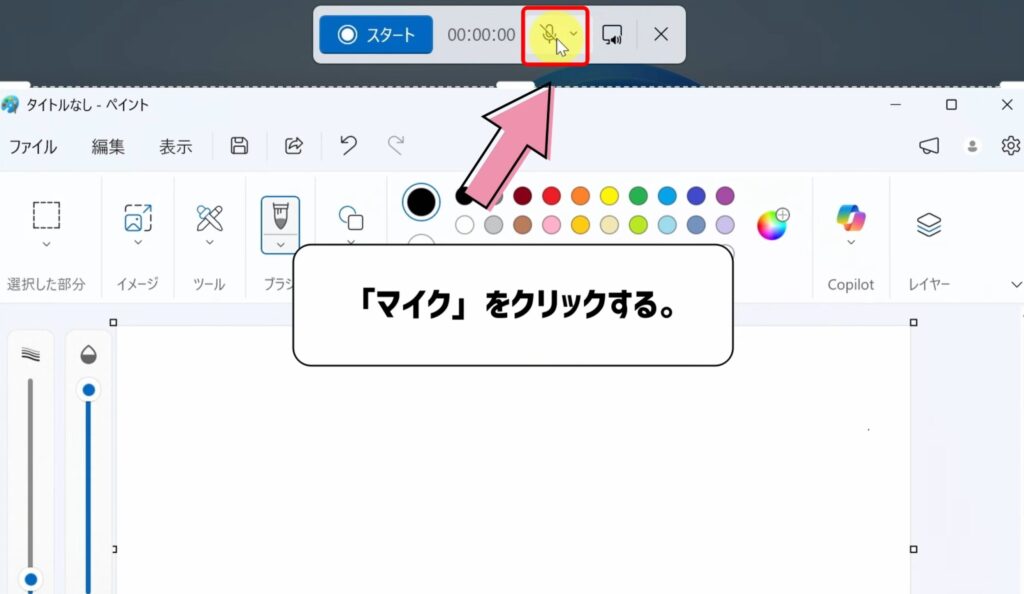Open the ファイル menu
The image size is (1024, 594).
click(33, 146)
